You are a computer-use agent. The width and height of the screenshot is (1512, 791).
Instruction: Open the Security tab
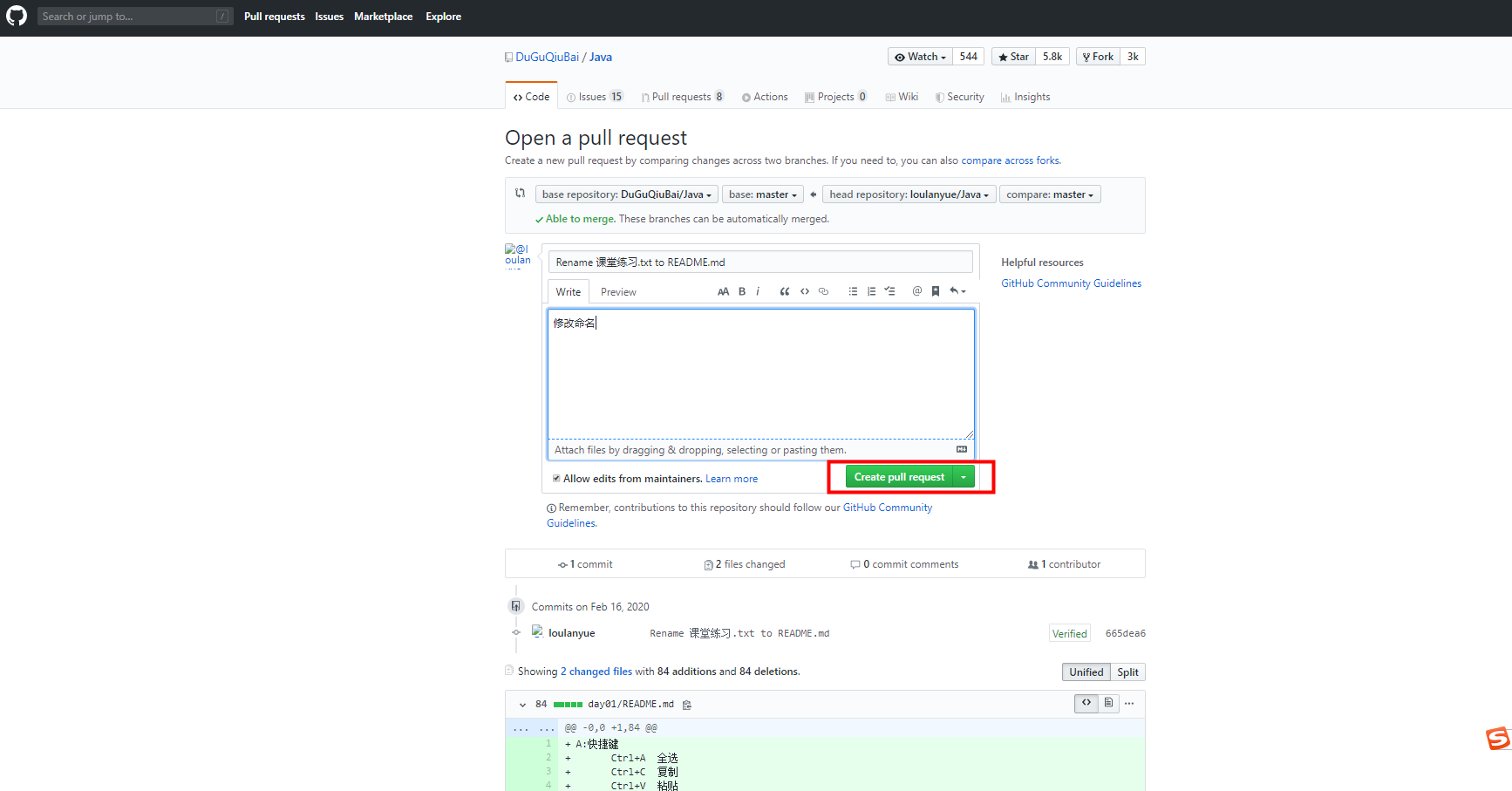pos(959,97)
